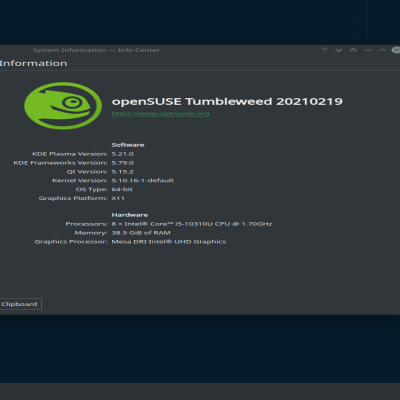Click the Processors label
This screenshot has height=400, width=400.
pyautogui.click(x=86, y=224)
